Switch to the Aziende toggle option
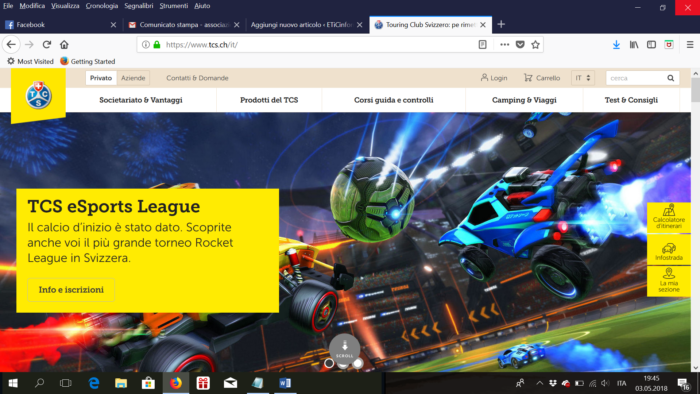Screen dimensions: 700x394 coord(133,78)
